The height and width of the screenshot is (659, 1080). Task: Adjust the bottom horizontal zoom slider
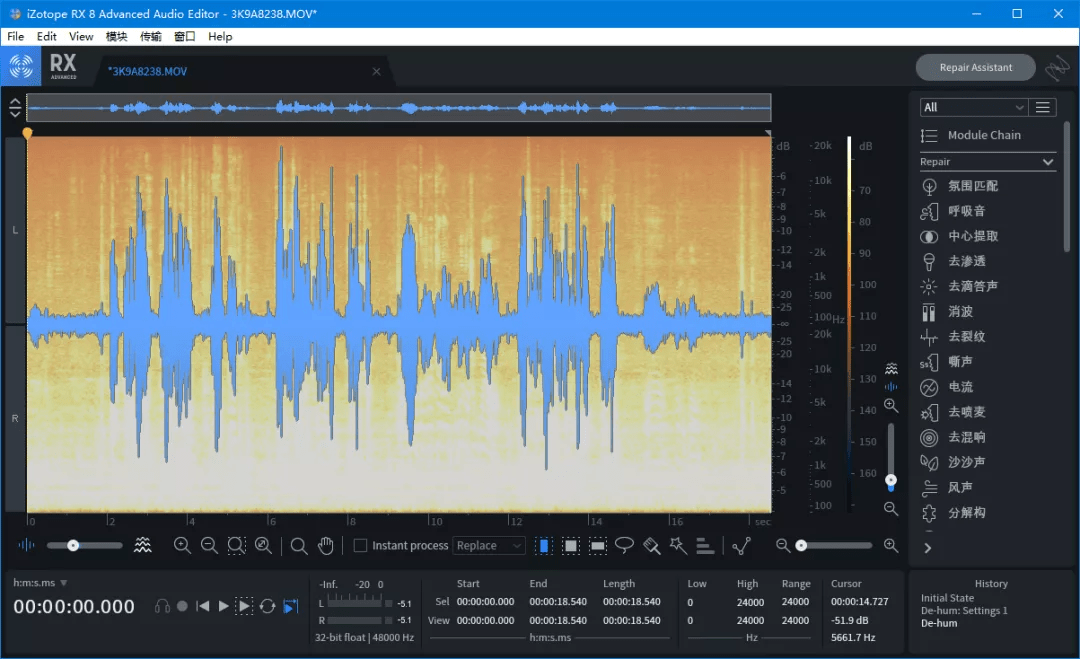(x=833, y=545)
